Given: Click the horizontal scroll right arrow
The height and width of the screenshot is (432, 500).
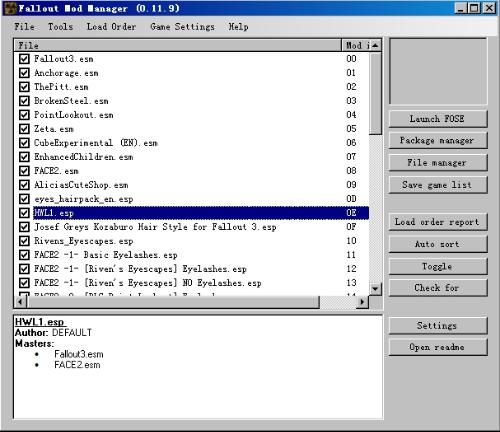Looking at the screenshot, I should tap(362, 302).
